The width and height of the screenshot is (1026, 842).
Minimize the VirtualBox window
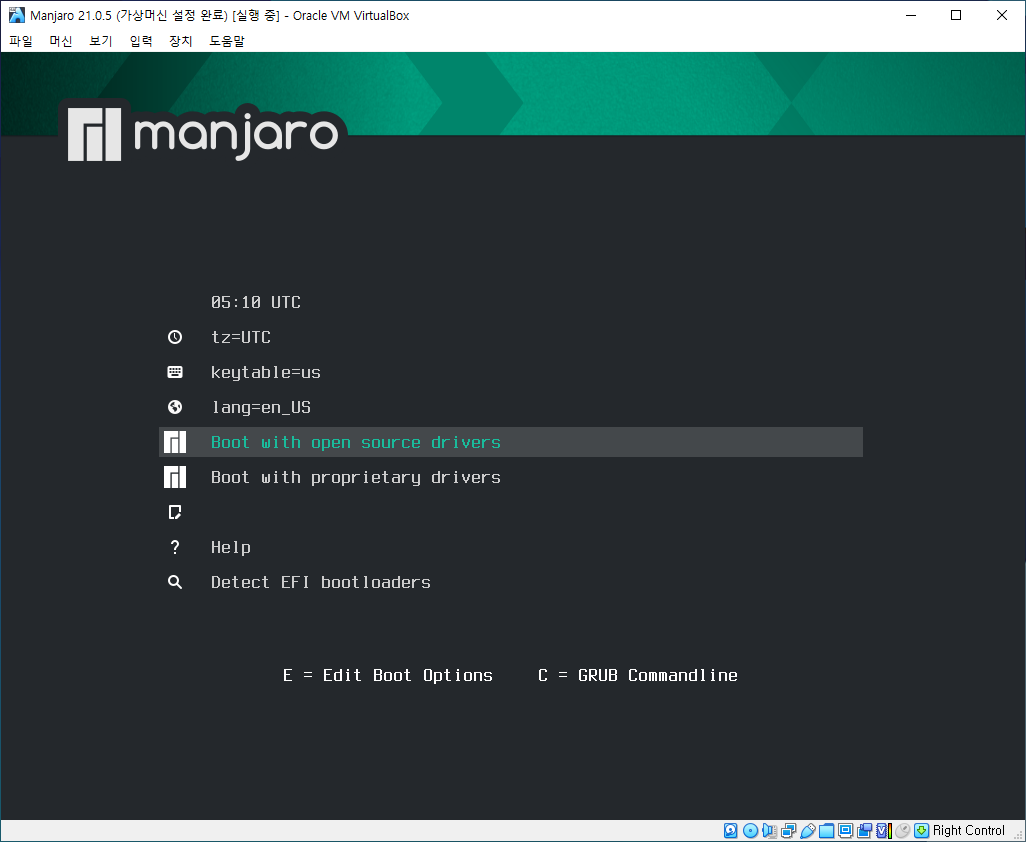[x=911, y=15]
